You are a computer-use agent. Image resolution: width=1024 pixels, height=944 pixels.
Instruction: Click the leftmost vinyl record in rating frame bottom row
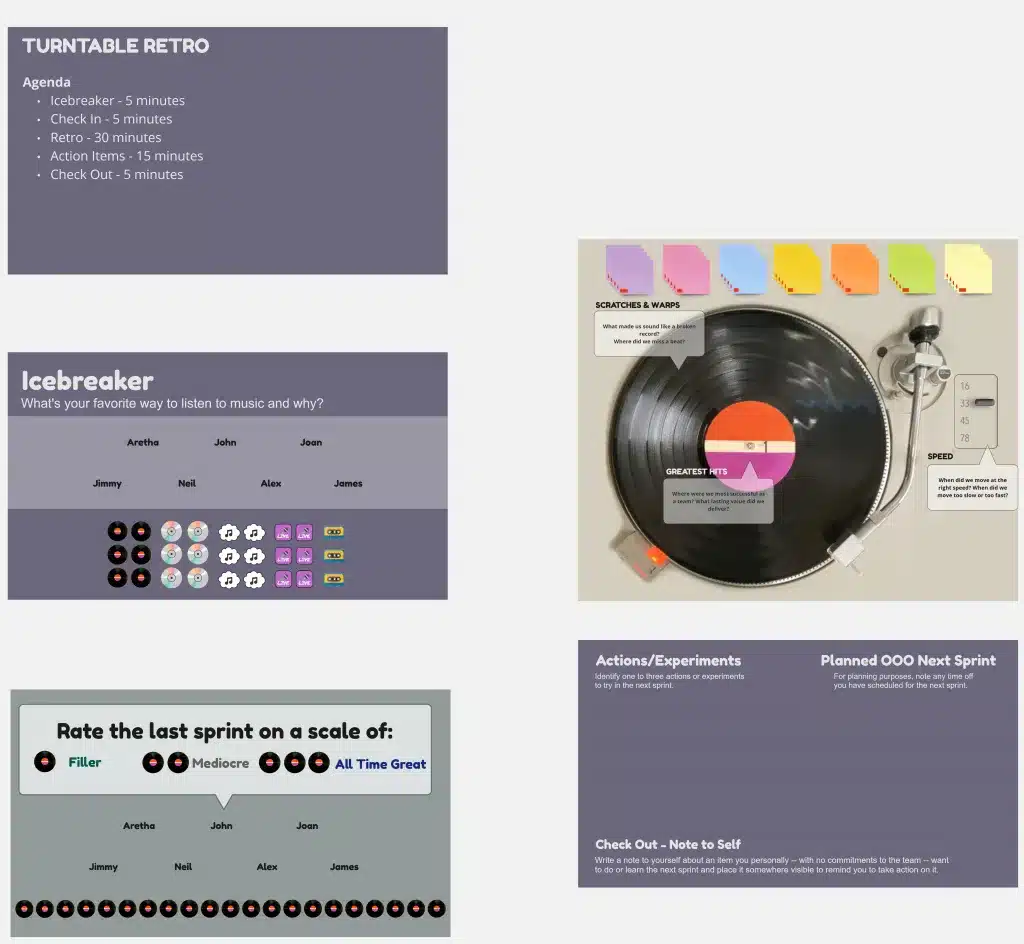24,909
